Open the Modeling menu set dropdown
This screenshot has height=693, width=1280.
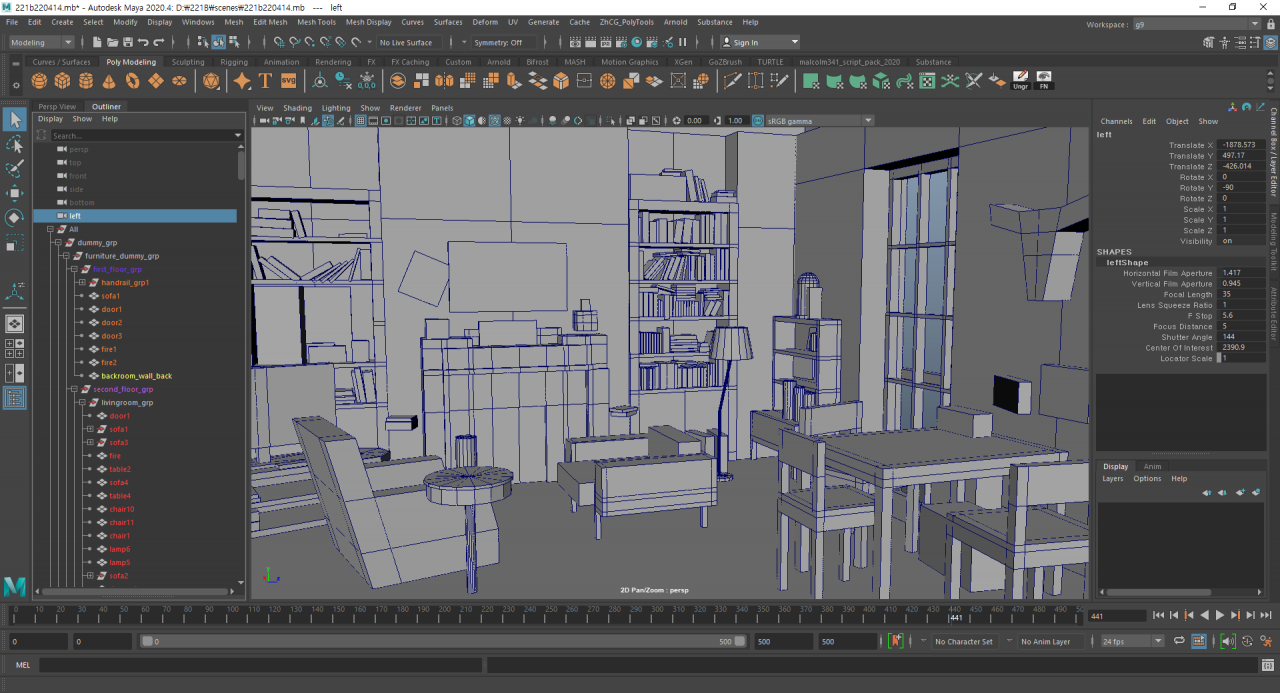click(41, 42)
